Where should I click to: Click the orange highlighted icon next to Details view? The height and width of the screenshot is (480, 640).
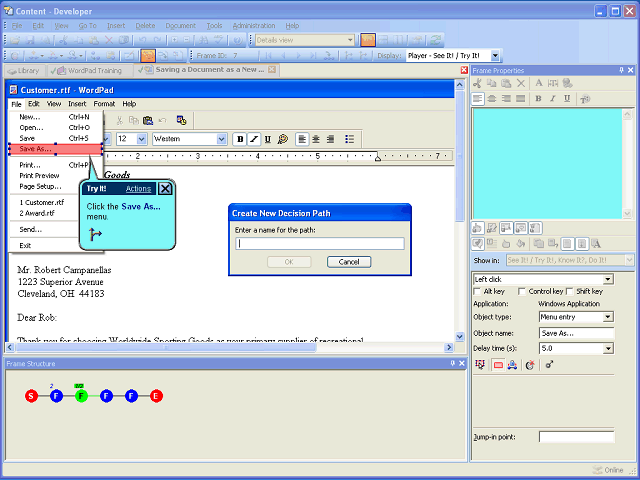click(368, 40)
